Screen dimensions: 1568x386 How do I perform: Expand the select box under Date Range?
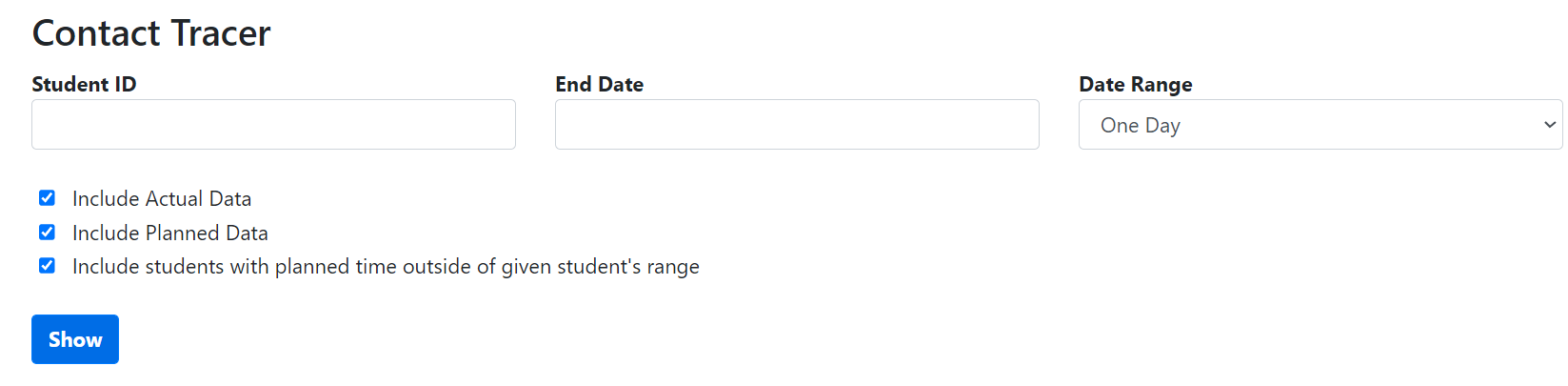[x=1320, y=125]
